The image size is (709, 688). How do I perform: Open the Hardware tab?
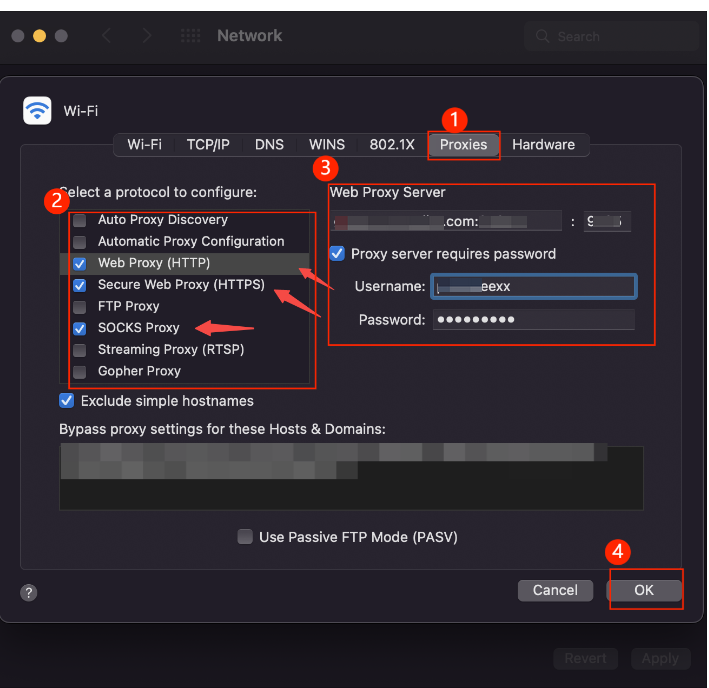(543, 145)
